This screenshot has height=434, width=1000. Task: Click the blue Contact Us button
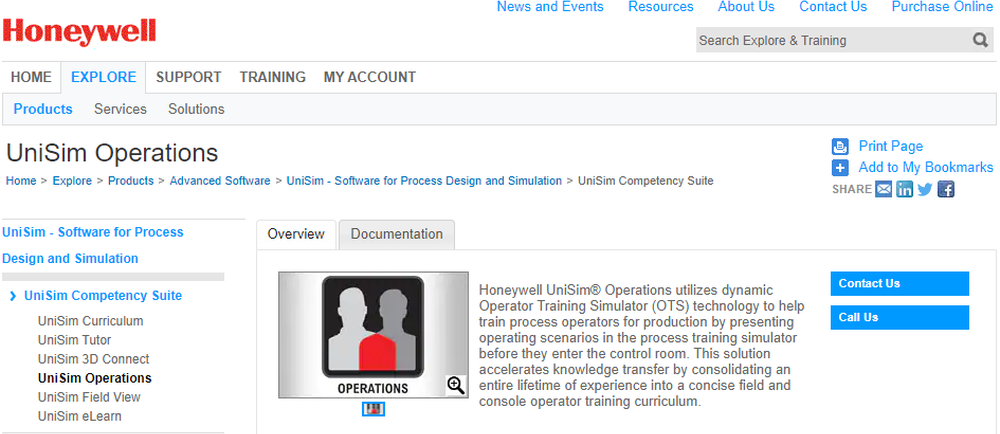pyautogui.click(x=899, y=284)
